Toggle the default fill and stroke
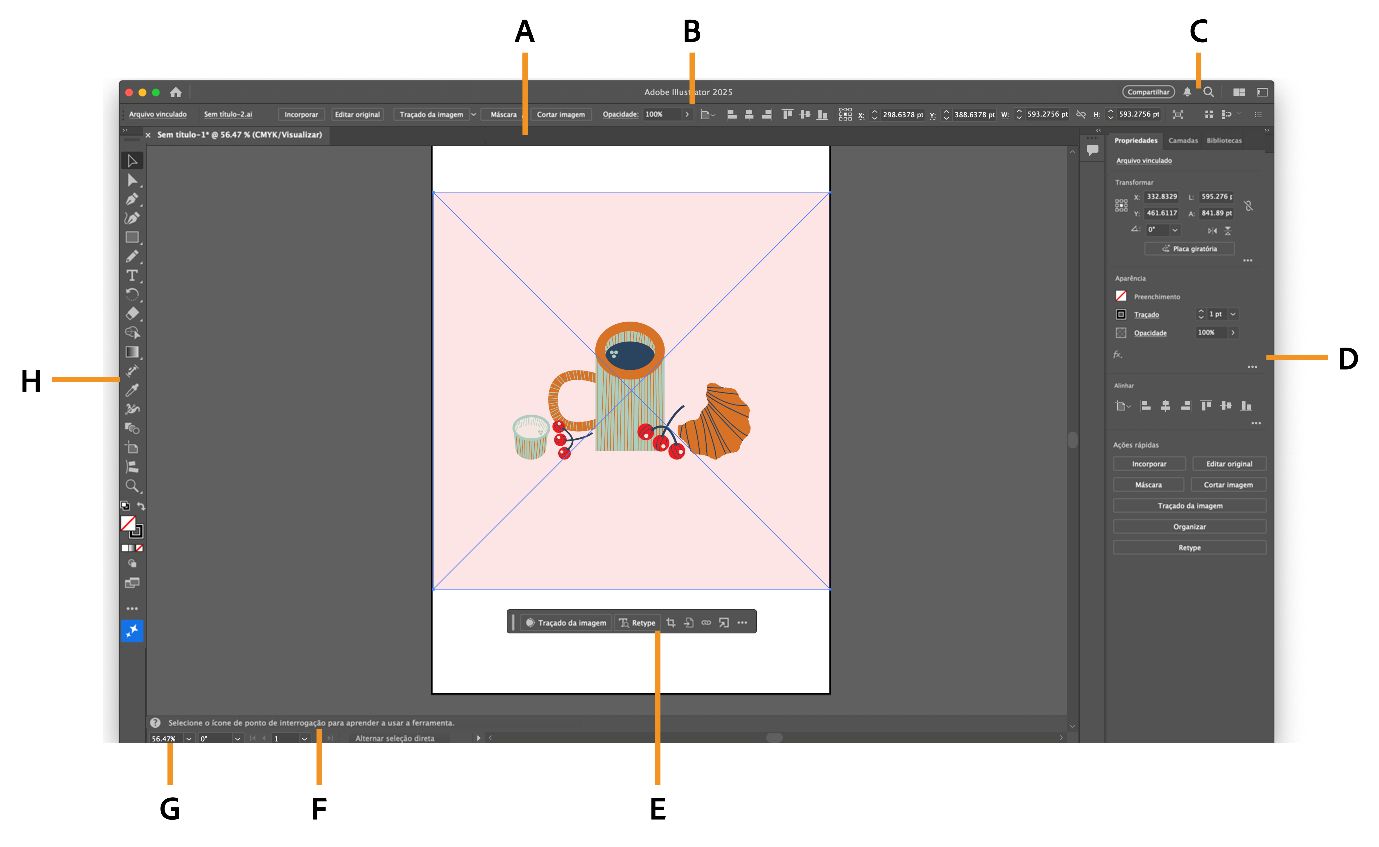1379x847 pixels. point(125,505)
